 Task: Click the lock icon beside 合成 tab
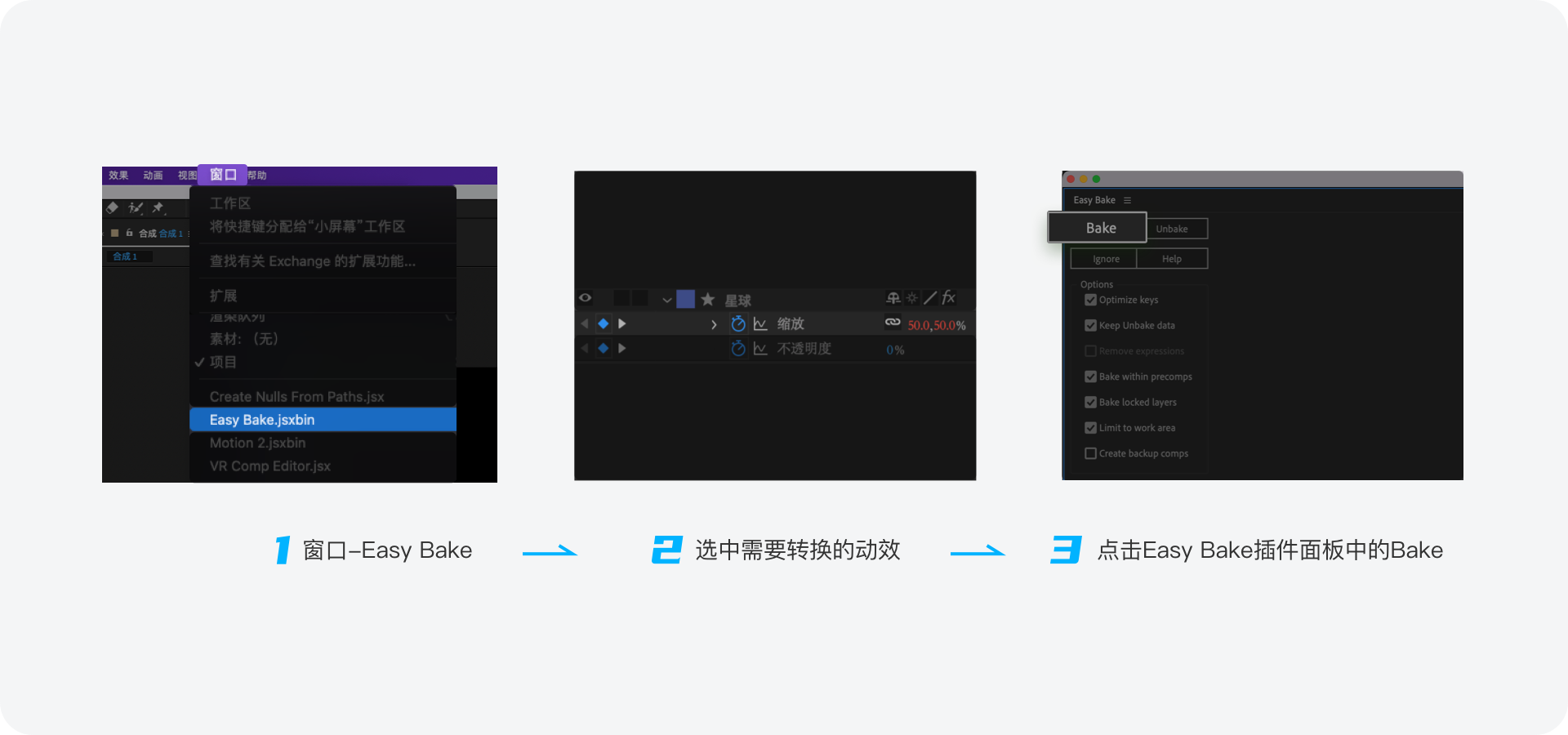pyautogui.click(x=129, y=233)
